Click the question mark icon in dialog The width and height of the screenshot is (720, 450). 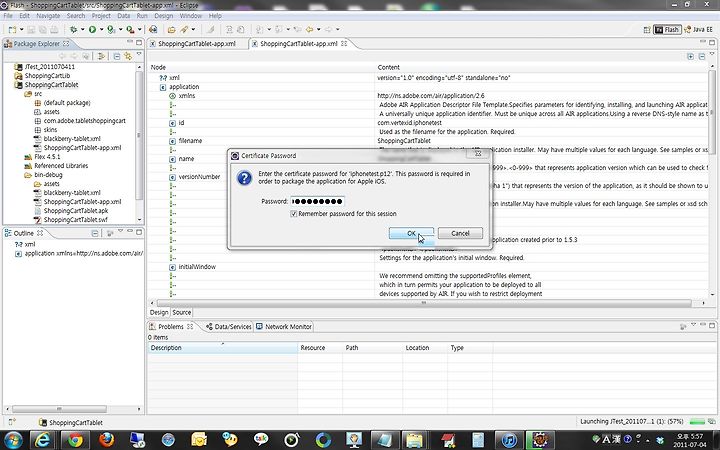244,178
